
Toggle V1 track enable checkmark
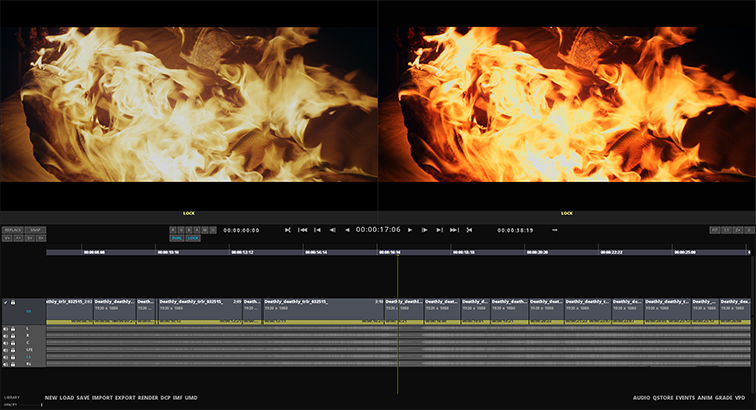tap(6, 302)
